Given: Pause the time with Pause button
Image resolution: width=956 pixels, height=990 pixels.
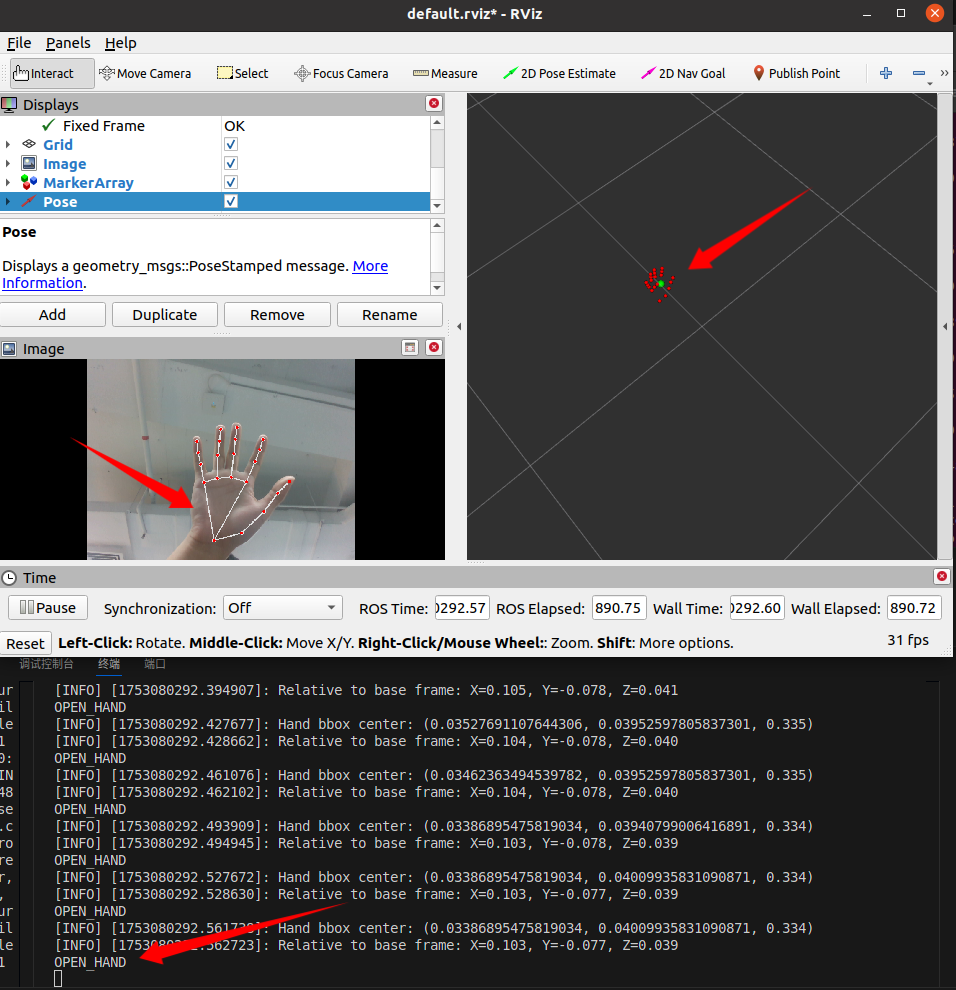Looking at the screenshot, I should [48, 608].
